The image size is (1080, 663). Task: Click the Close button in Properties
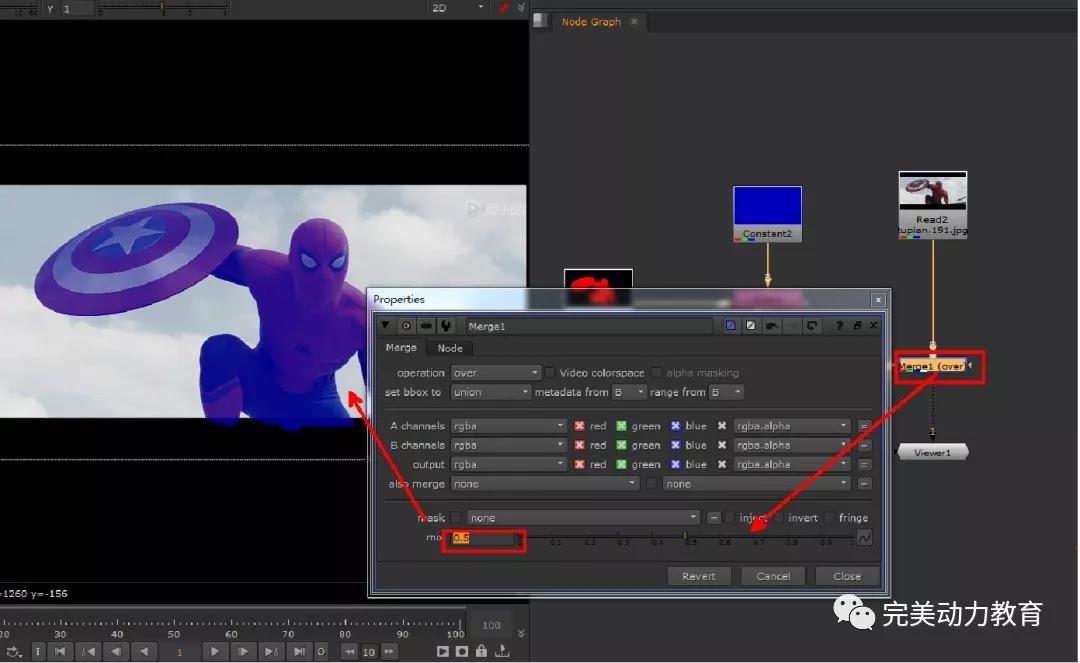(x=847, y=576)
